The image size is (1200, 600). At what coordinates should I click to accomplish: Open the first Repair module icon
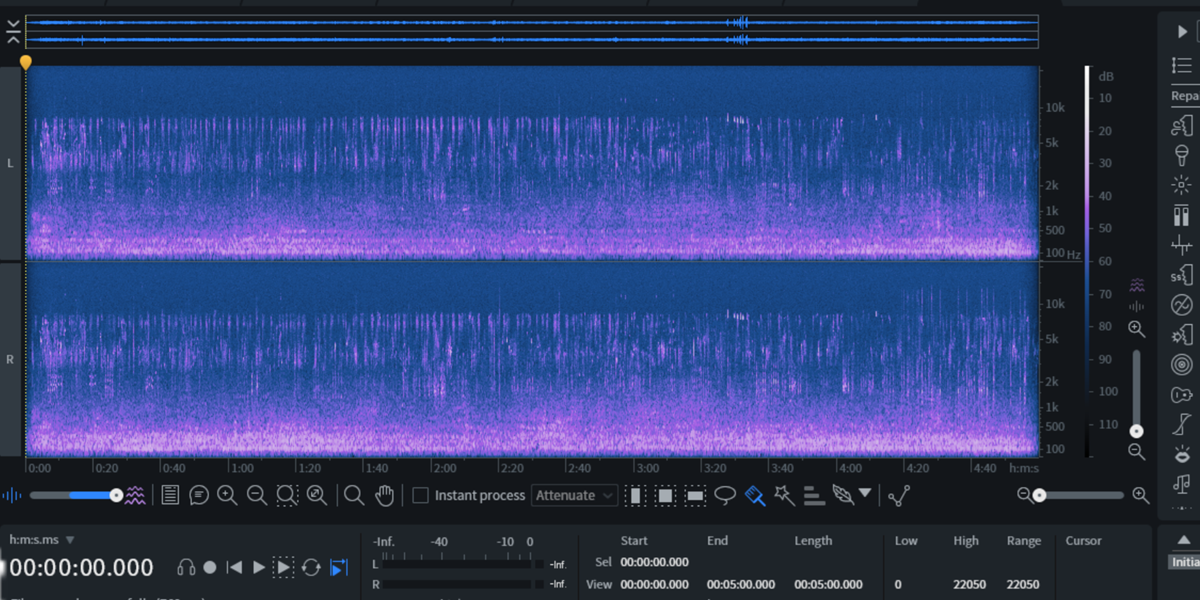[1182, 125]
